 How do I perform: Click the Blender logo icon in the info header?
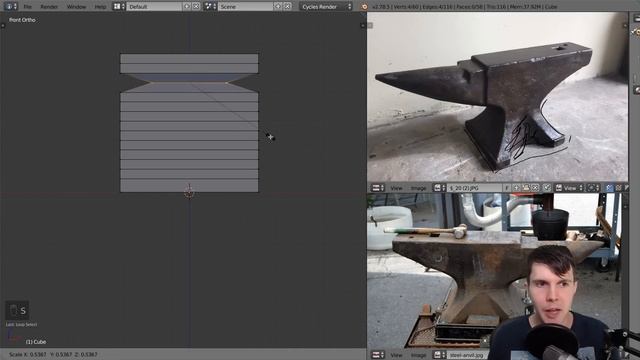click(364, 7)
